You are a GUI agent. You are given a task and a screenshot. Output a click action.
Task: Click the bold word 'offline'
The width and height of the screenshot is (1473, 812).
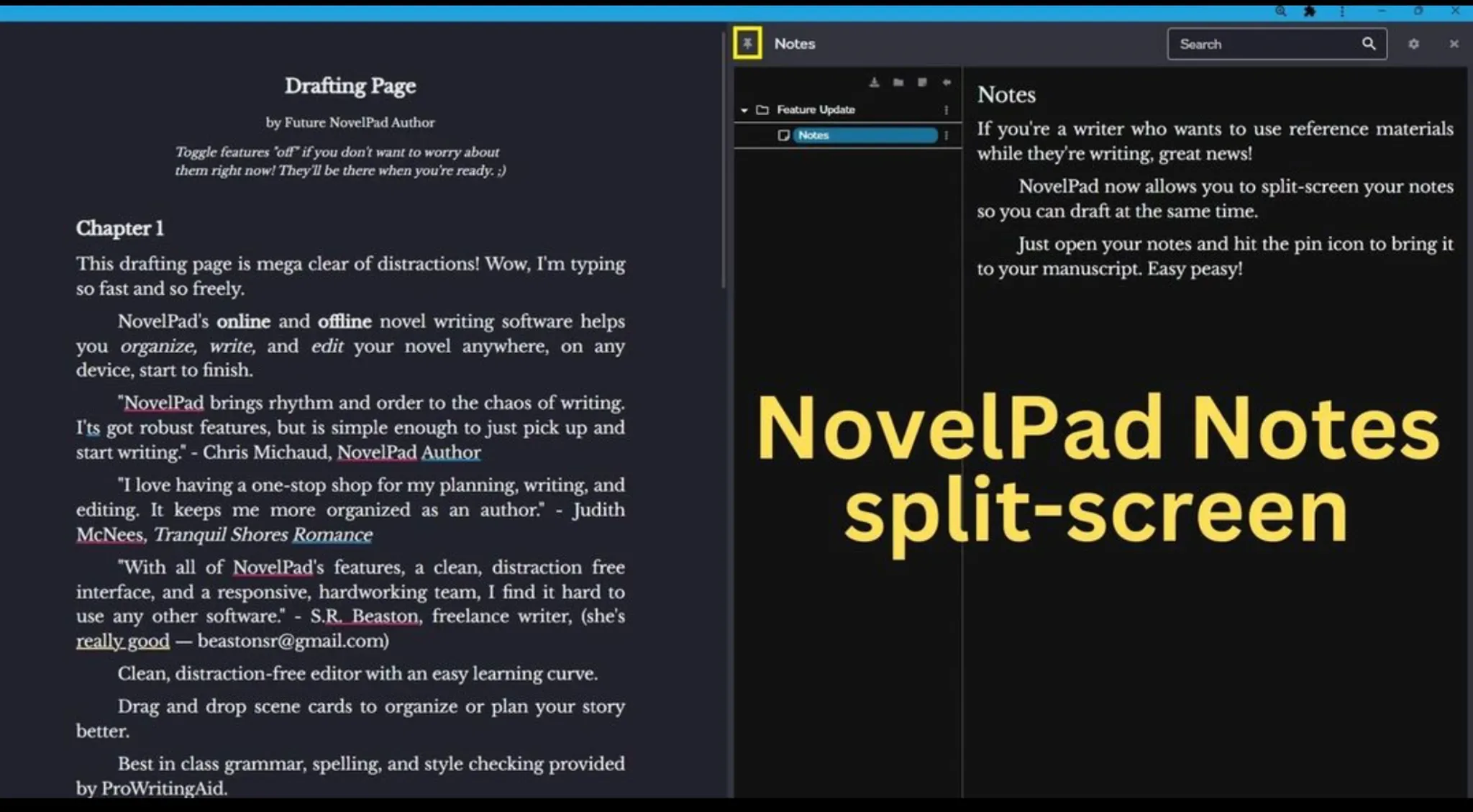(345, 321)
